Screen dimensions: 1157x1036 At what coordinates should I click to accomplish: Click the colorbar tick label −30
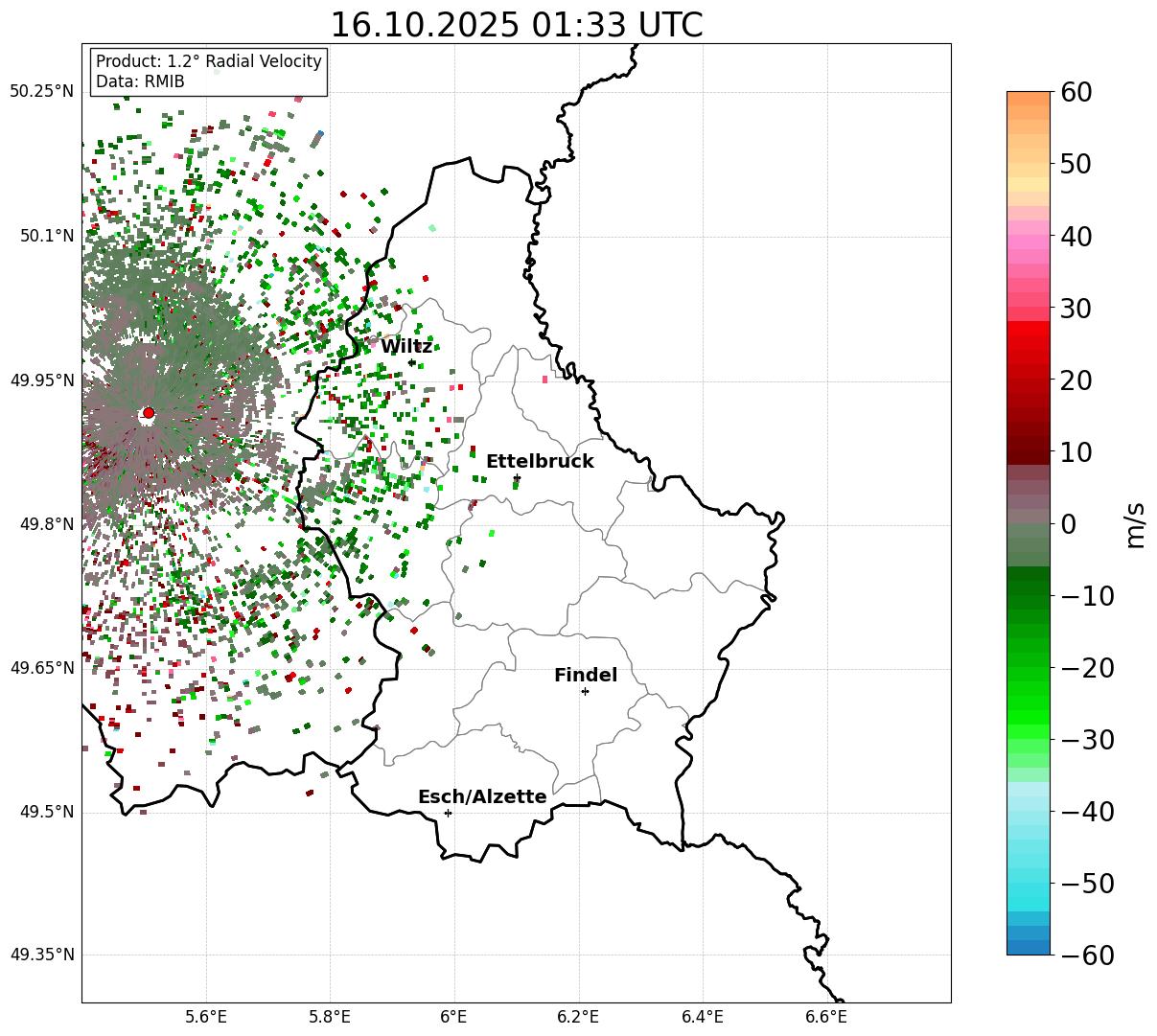coord(1087,740)
